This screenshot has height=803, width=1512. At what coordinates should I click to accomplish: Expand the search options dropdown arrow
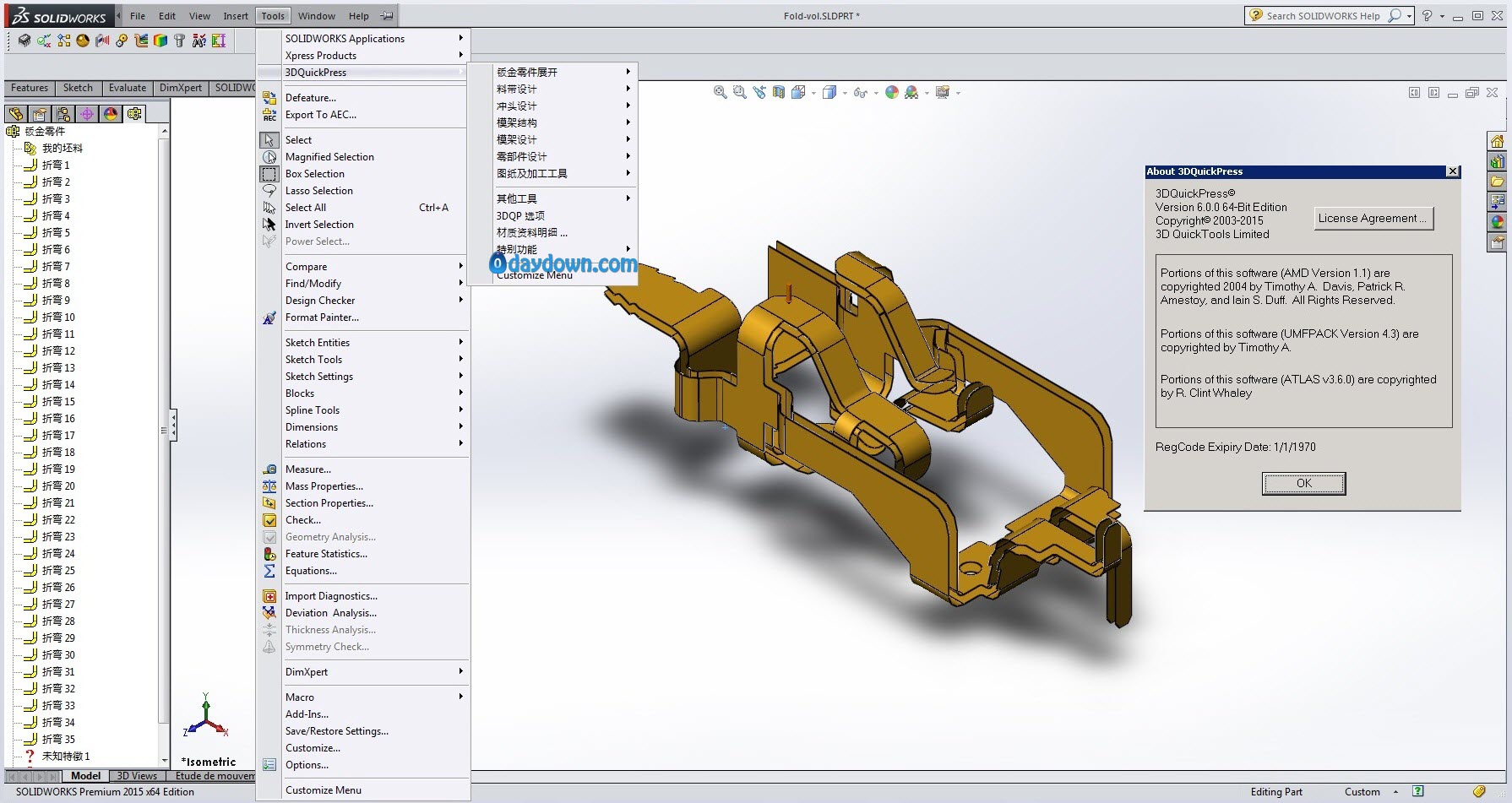pyautogui.click(x=1409, y=16)
